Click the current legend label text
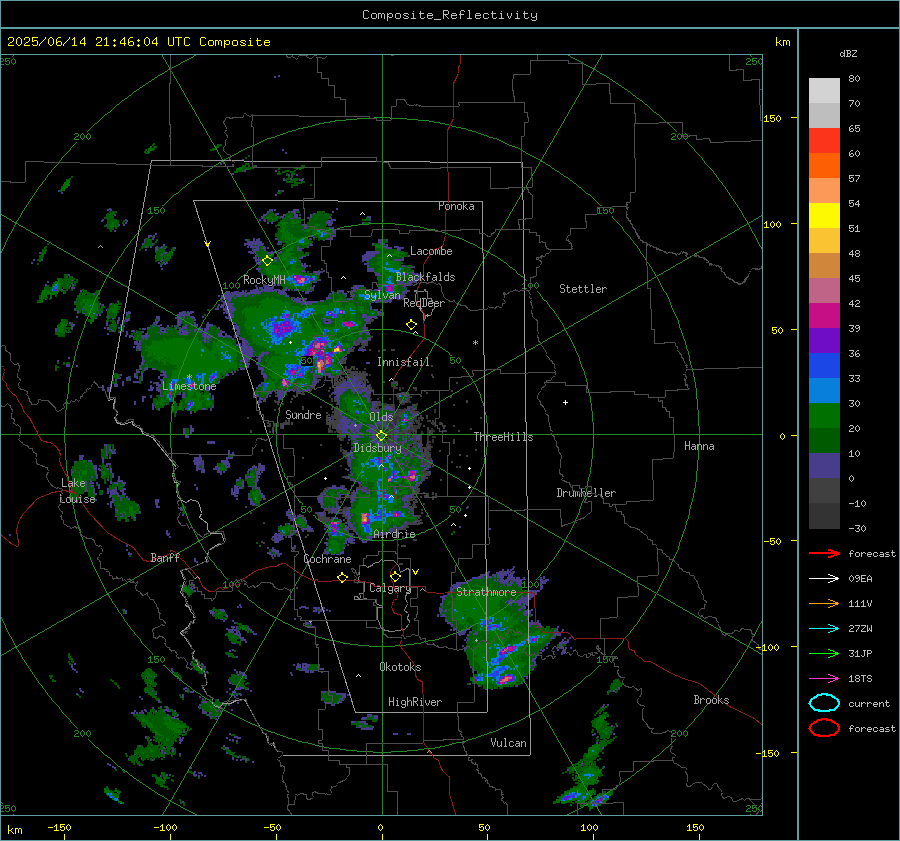The width and height of the screenshot is (900, 841). tap(869, 704)
